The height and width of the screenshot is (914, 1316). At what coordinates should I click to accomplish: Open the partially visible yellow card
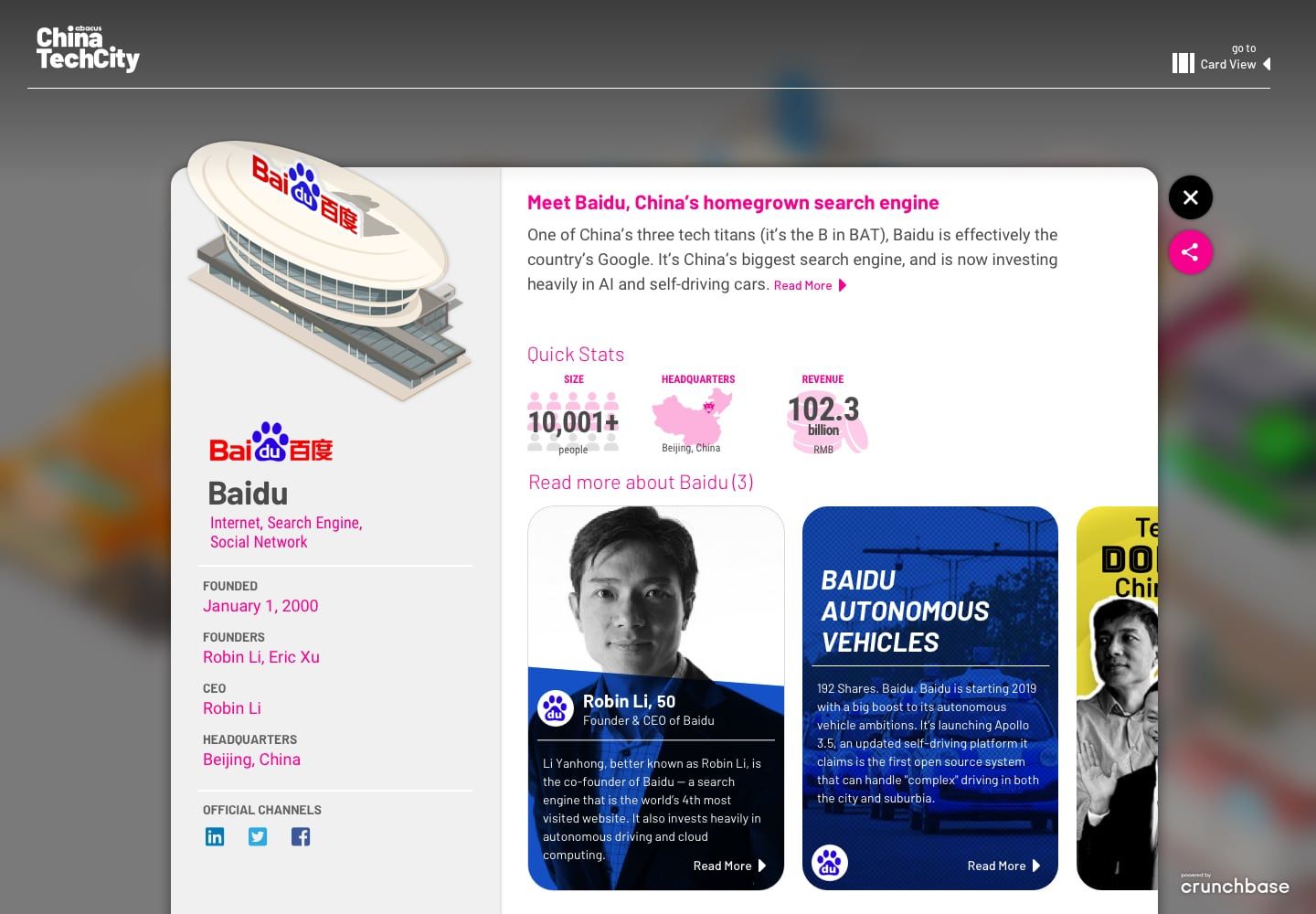pyautogui.click(x=1117, y=698)
